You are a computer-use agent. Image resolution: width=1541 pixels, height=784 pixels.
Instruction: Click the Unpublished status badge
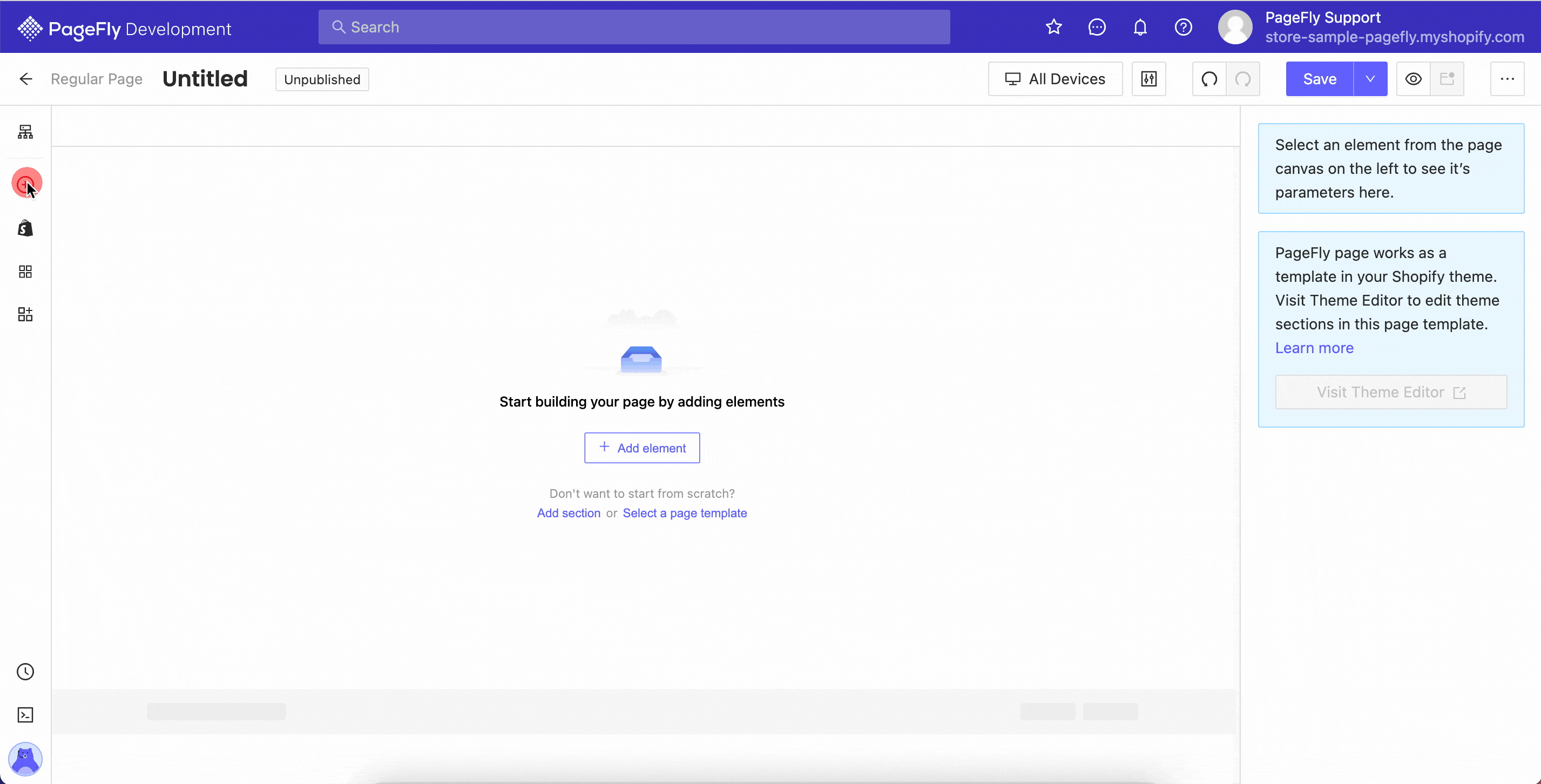[x=322, y=79]
